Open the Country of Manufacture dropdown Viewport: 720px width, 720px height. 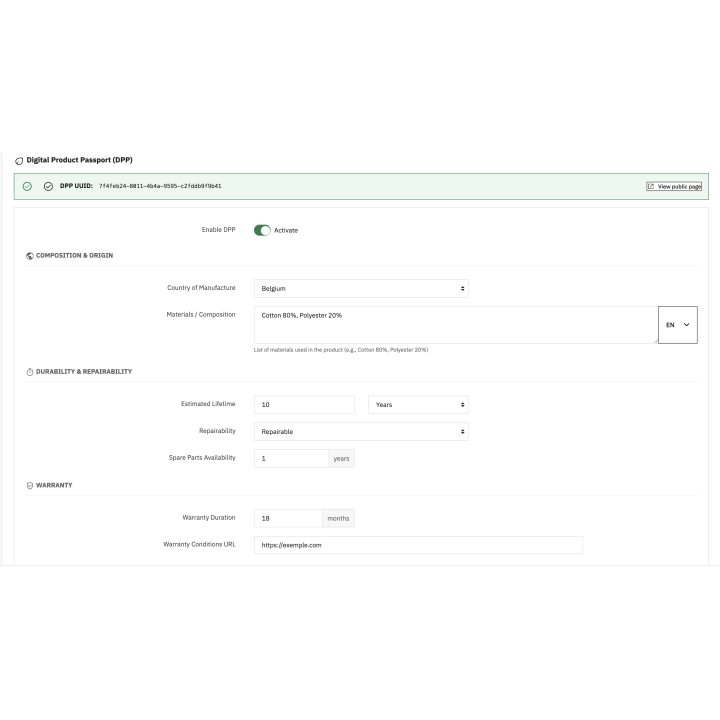pyautogui.click(x=361, y=288)
